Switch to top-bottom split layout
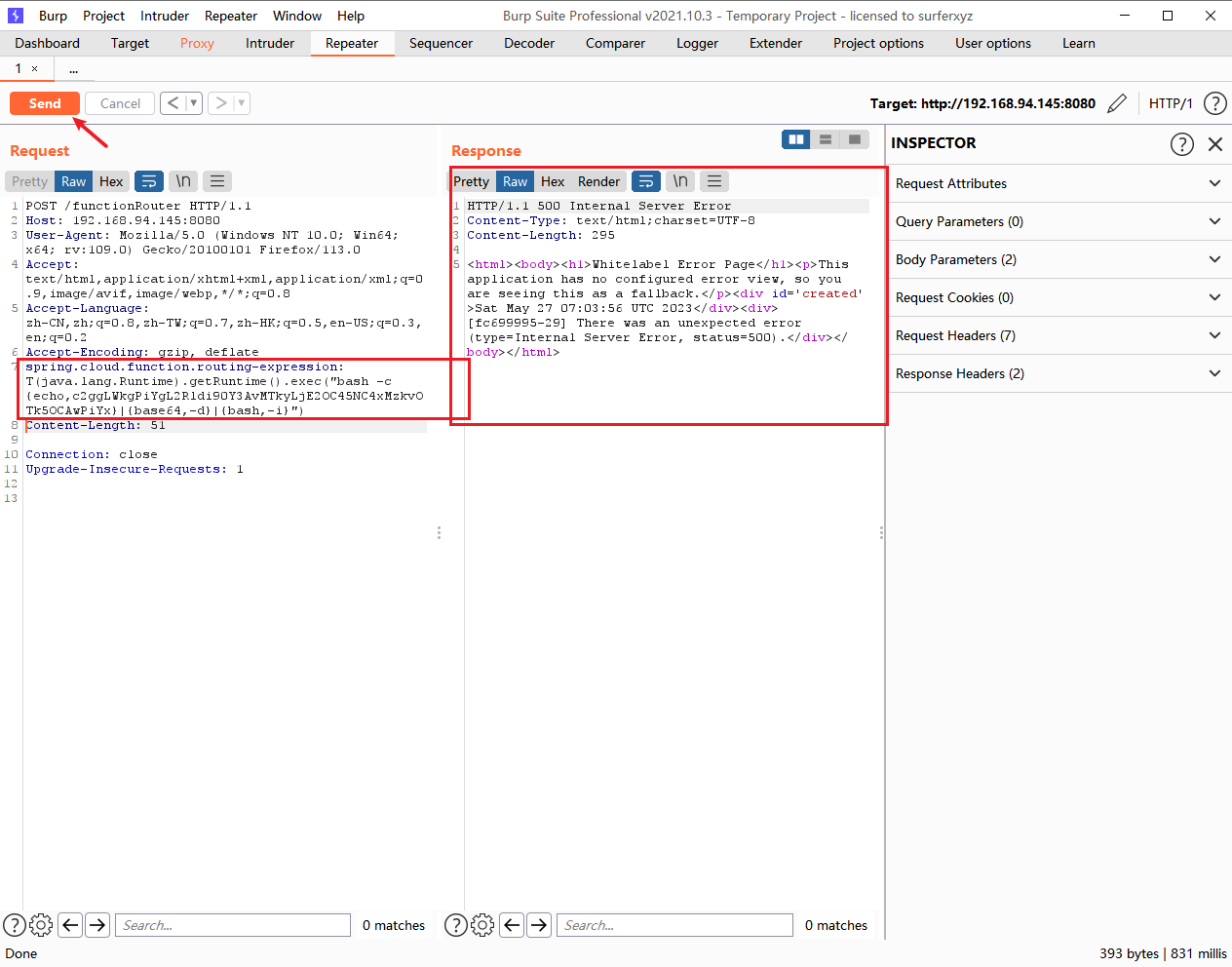The width and height of the screenshot is (1232, 967). click(x=826, y=139)
